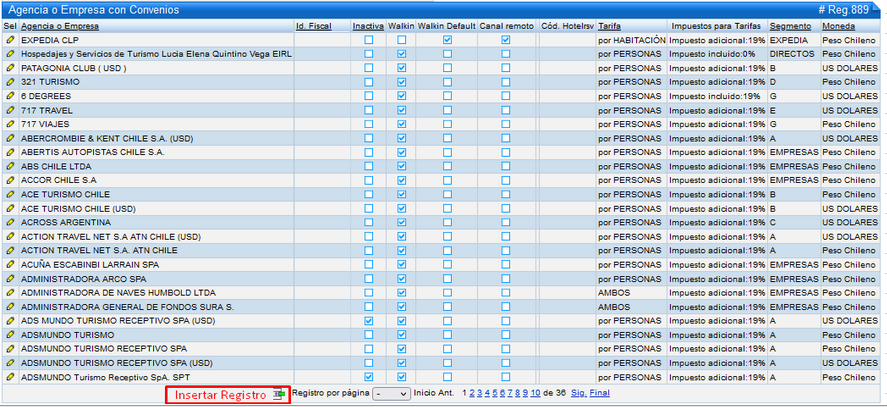
Task: Edit ACCOR CHILE S.A row pencil icon
Action: tap(10, 180)
